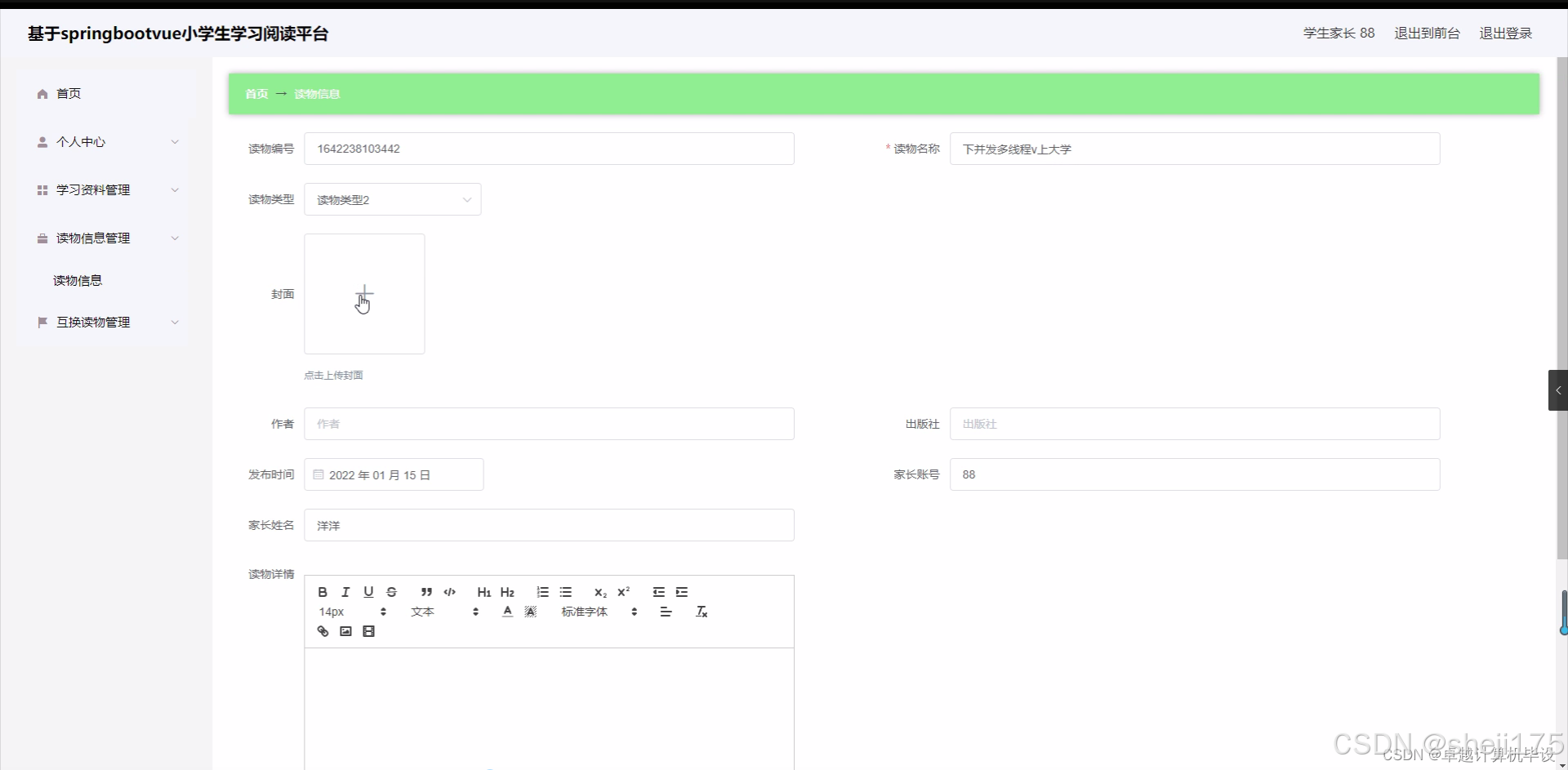Open the 读物类型 dropdown

(x=392, y=199)
